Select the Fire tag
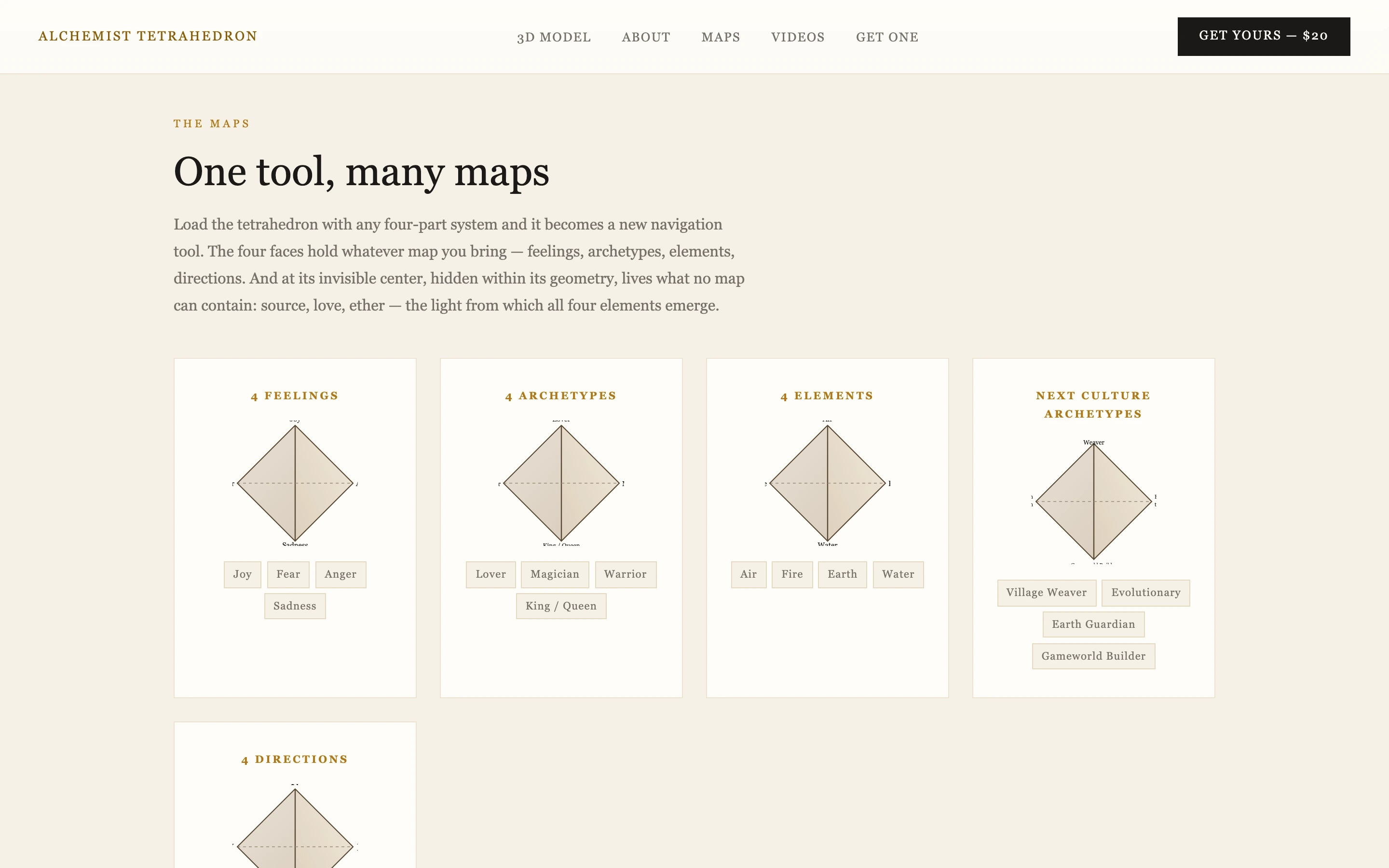The width and height of the screenshot is (1389, 868). coord(792,574)
